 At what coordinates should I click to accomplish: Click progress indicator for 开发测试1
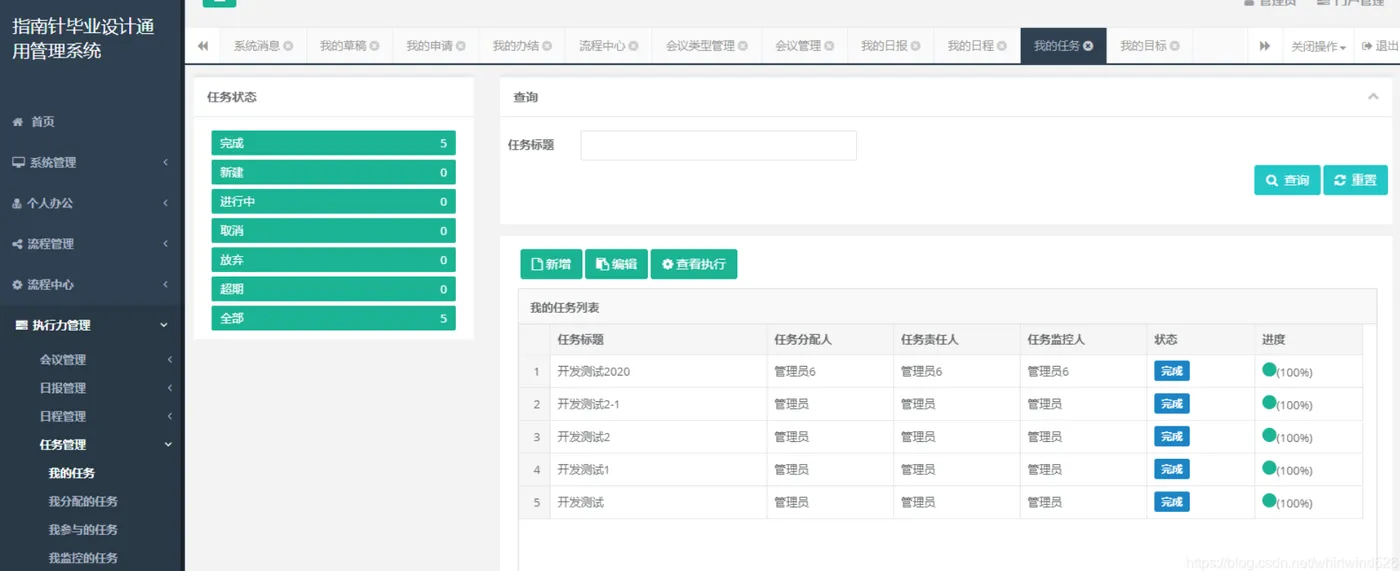(1269, 467)
